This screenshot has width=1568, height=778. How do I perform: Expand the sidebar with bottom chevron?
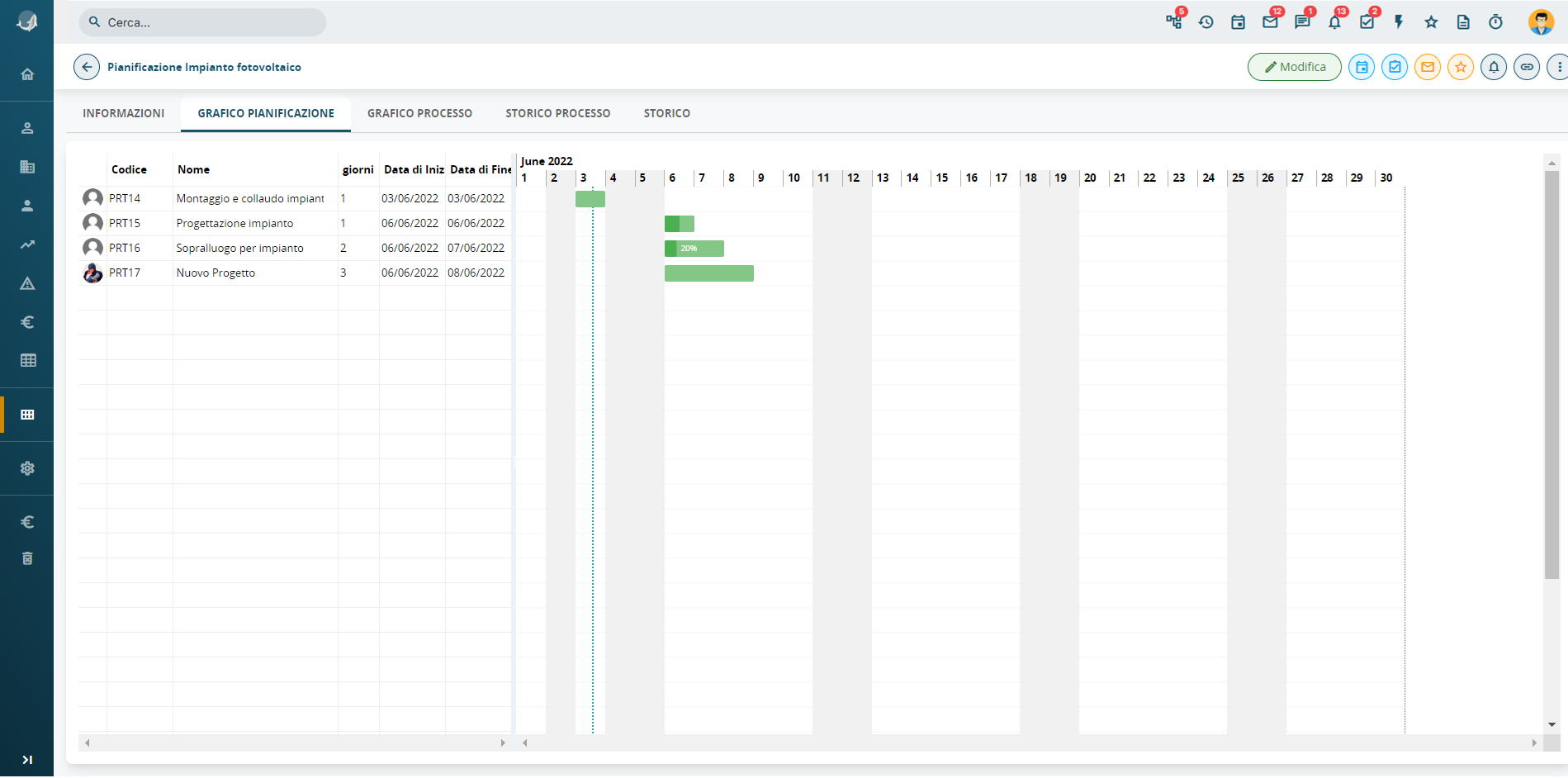click(x=27, y=760)
